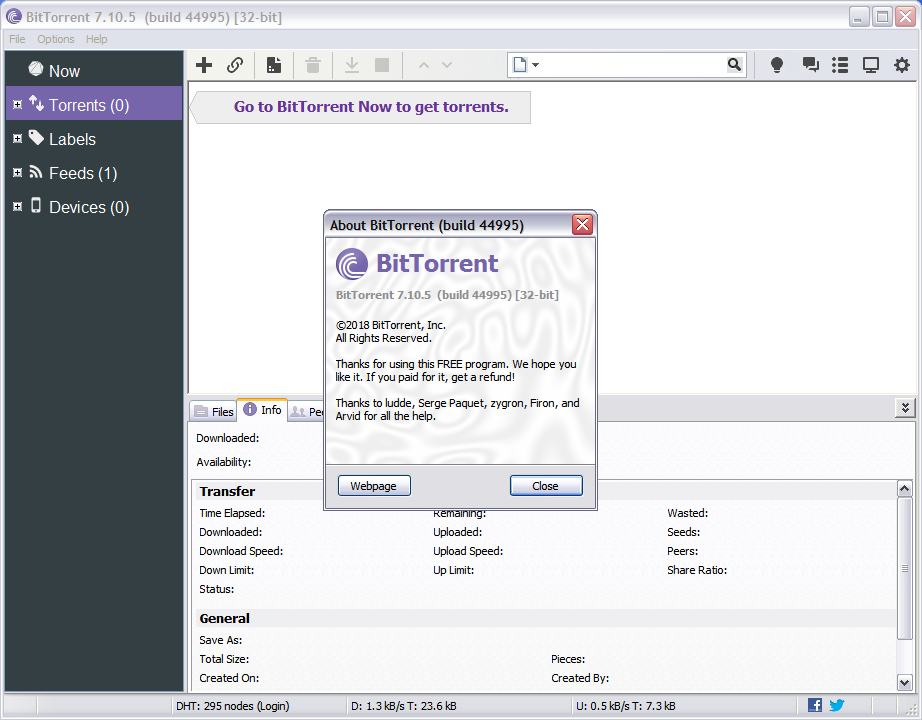
Task: Open the search provider dropdown arrow
Action: 535,65
